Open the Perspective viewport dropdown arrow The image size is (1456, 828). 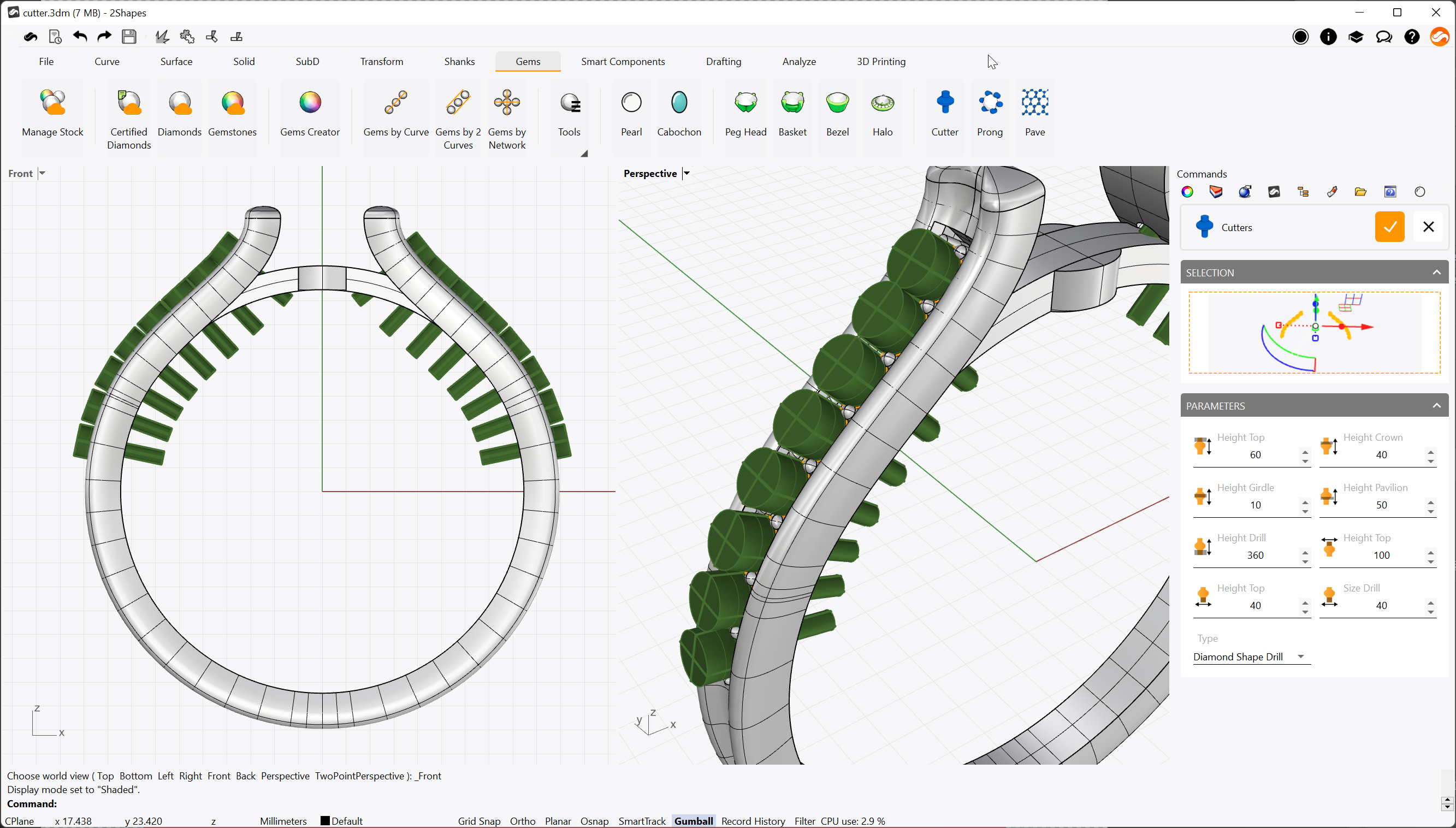click(686, 174)
